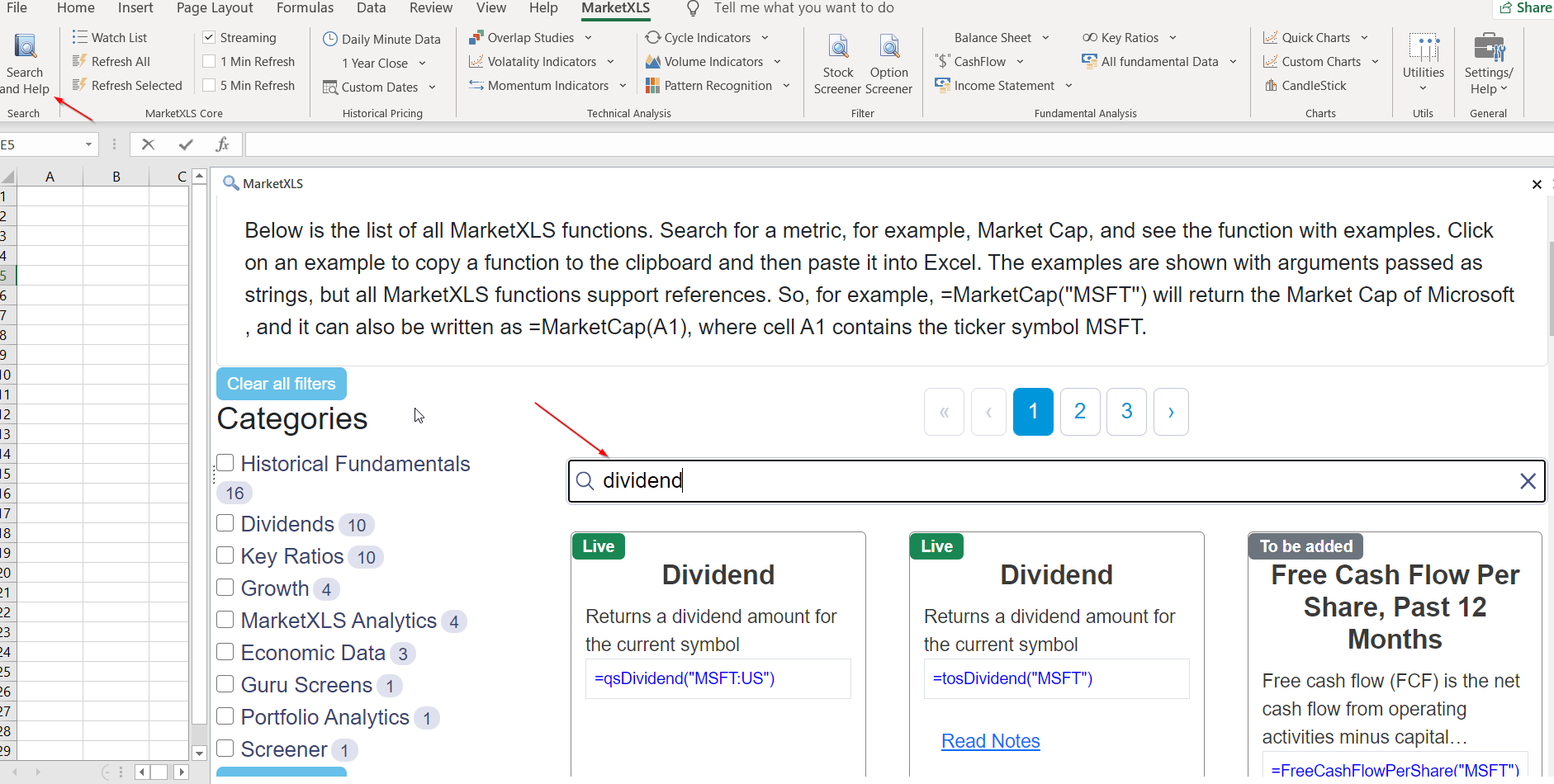Check the Dividends category filter
Screen dimensions: 1554x784
coord(225,522)
